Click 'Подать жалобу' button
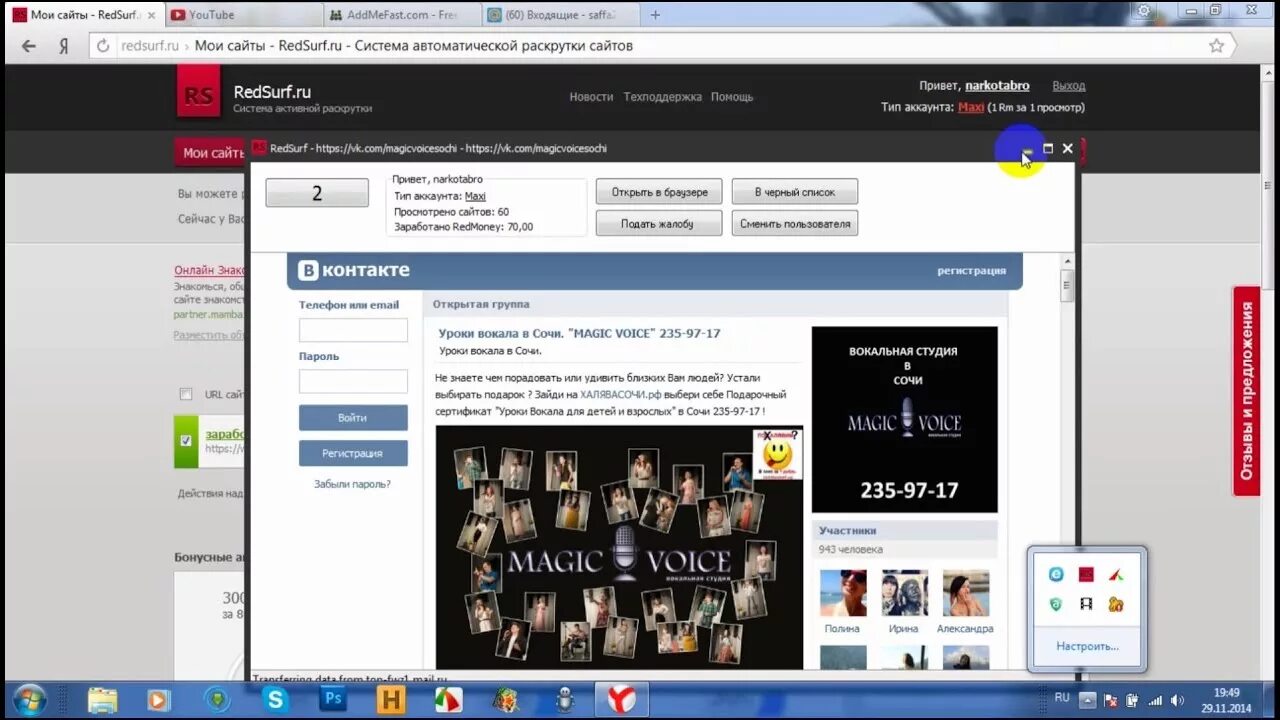 point(659,224)
